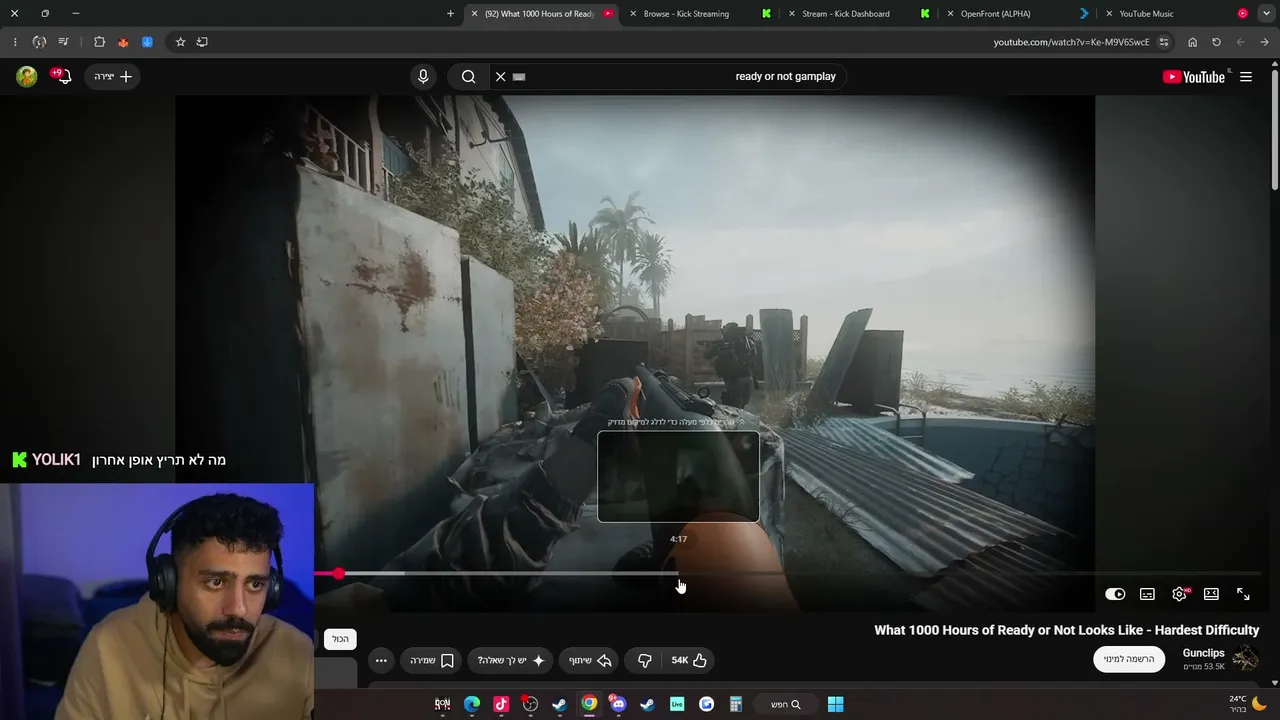Dislike the video with the thumbs-down icon

pos(645,660)
